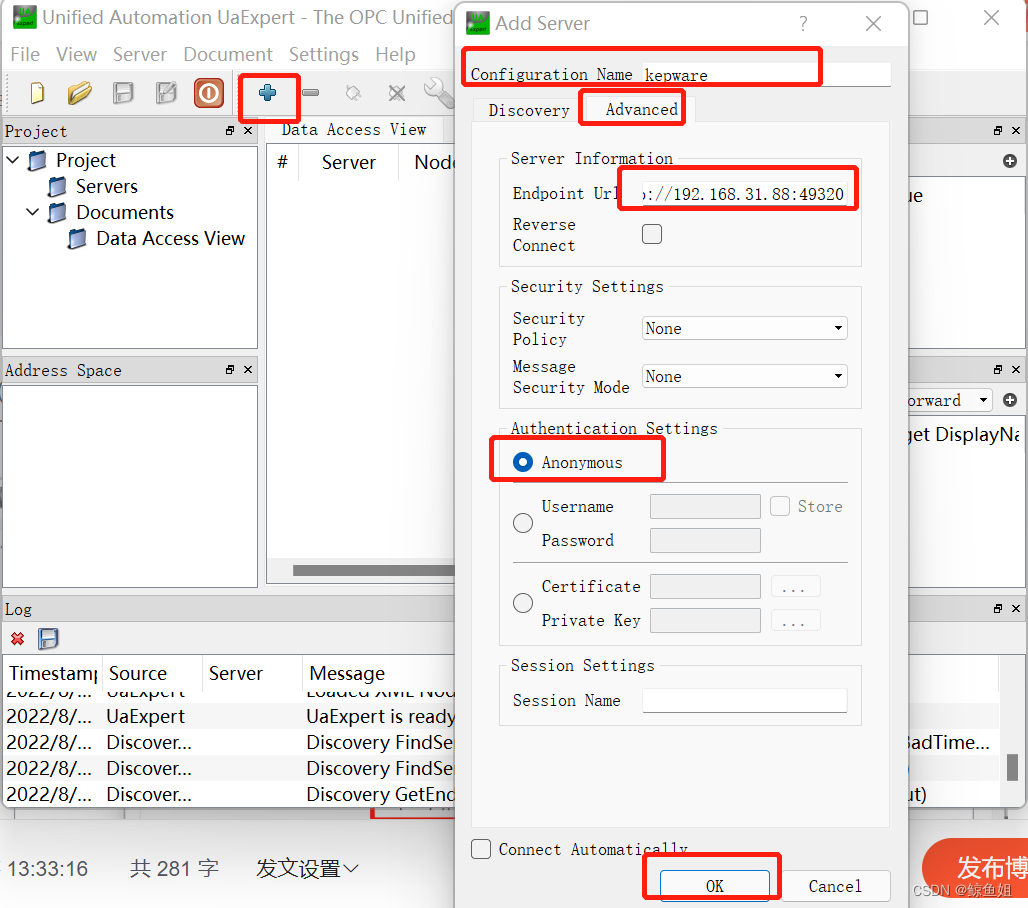The width and height of the screenshot is (1028, 908).
Task: Select Data Access View in Project tree
Action: 170,239
